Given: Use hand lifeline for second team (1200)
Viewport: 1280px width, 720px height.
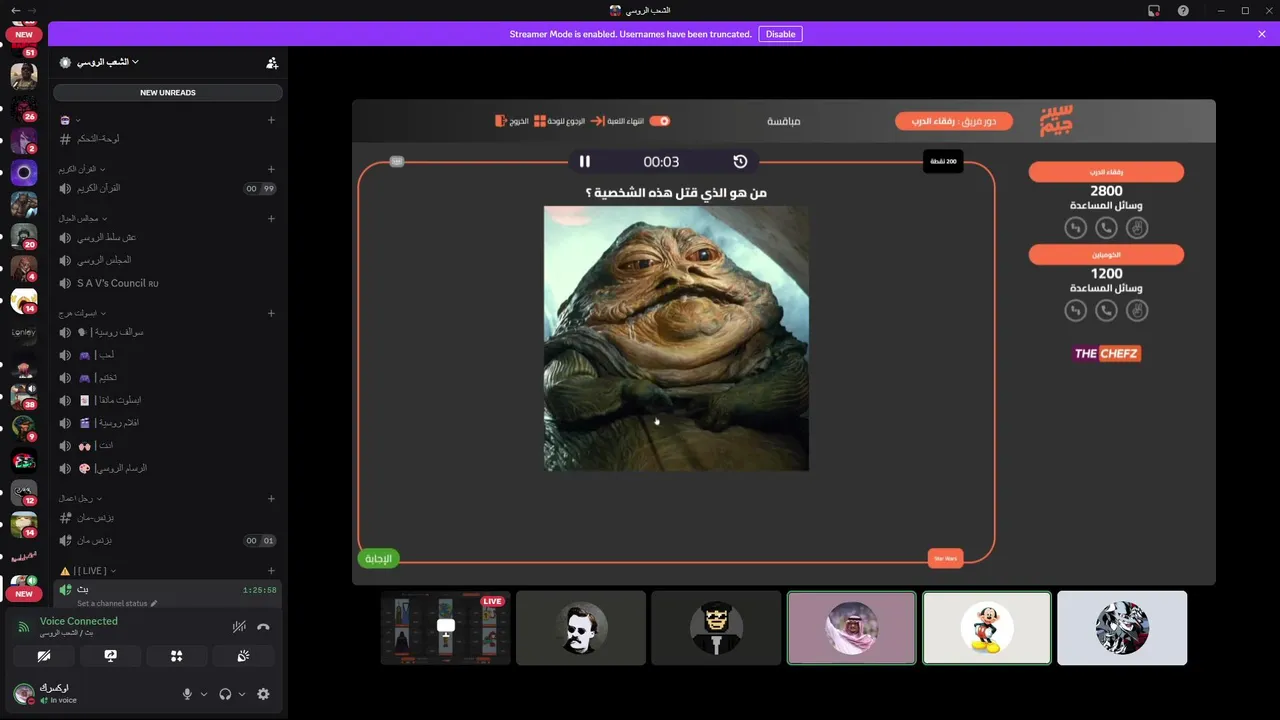Looking at the screenshot, I should [1136, 311].
